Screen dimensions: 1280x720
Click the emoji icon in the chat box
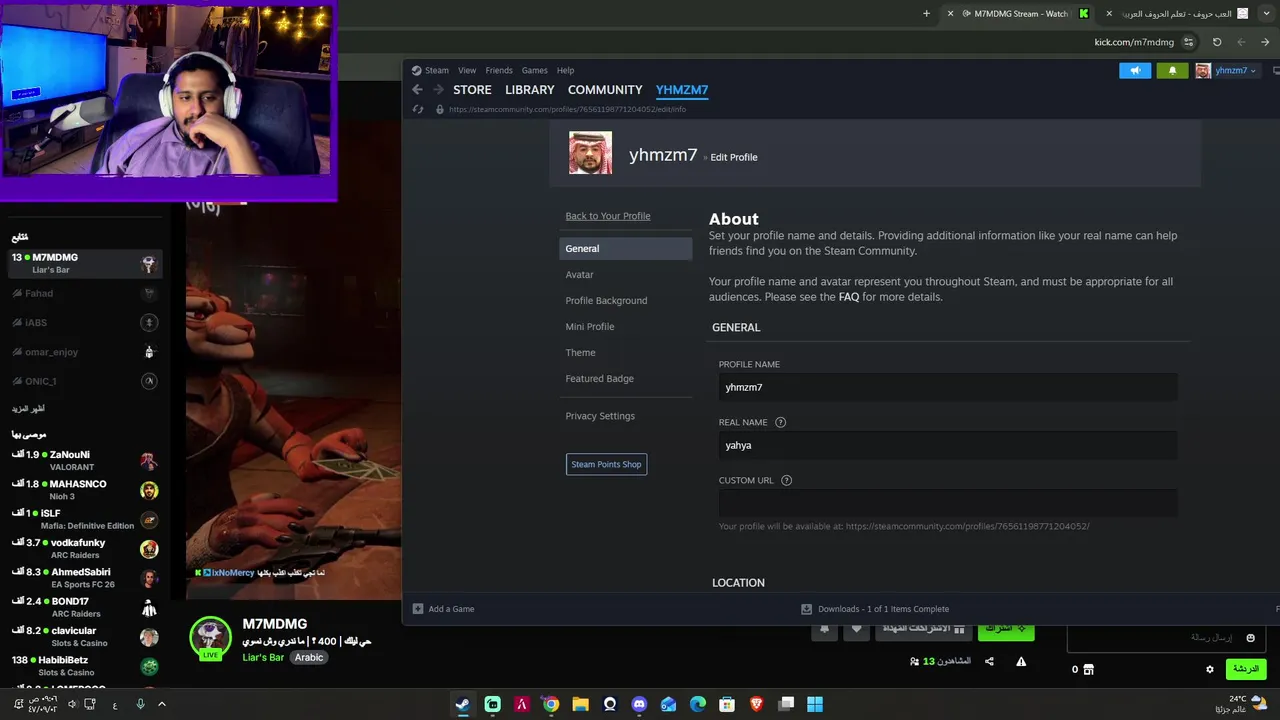point(1250,638)
